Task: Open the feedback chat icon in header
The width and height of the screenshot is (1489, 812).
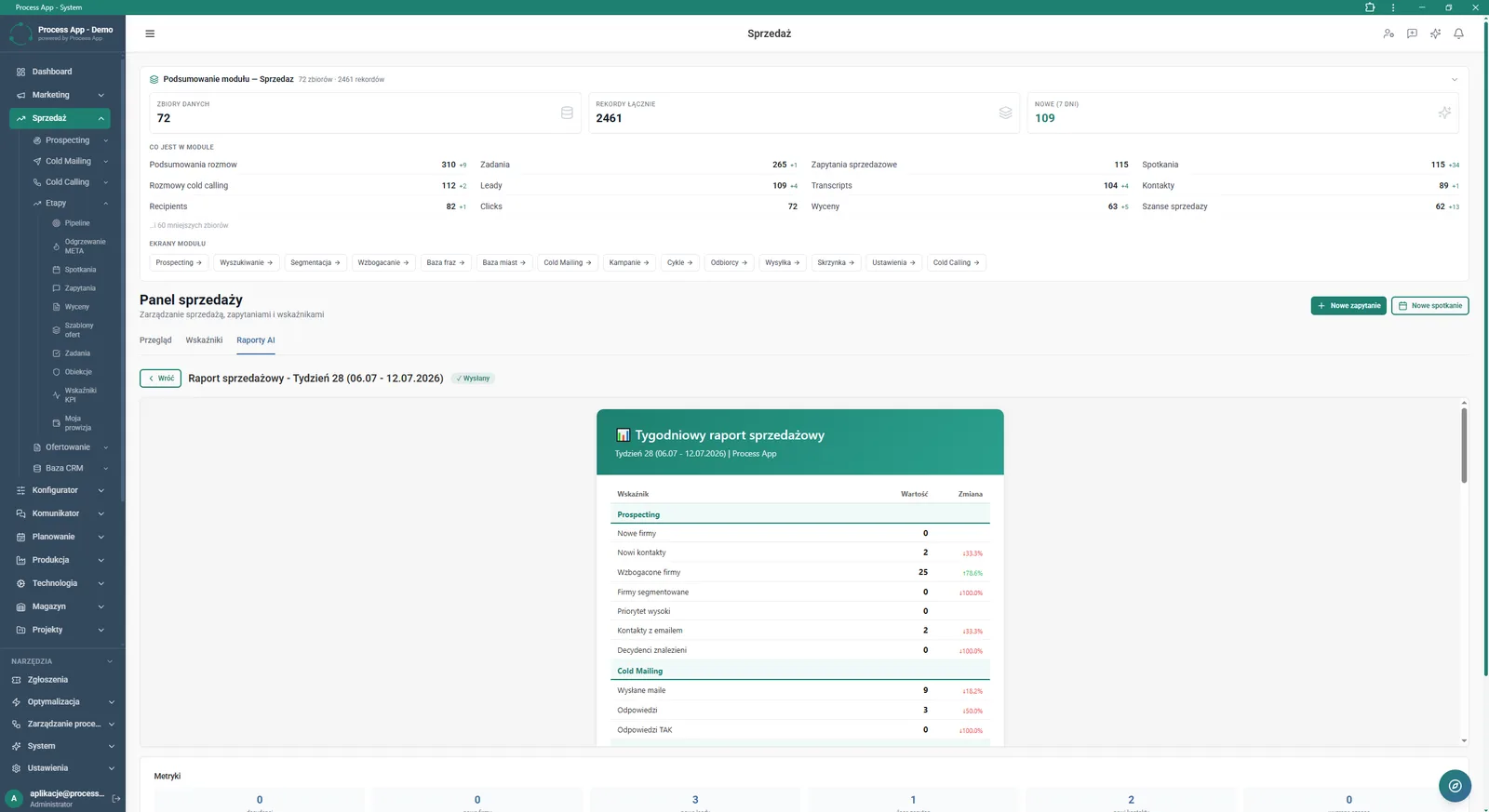Action: (1412, 33)
